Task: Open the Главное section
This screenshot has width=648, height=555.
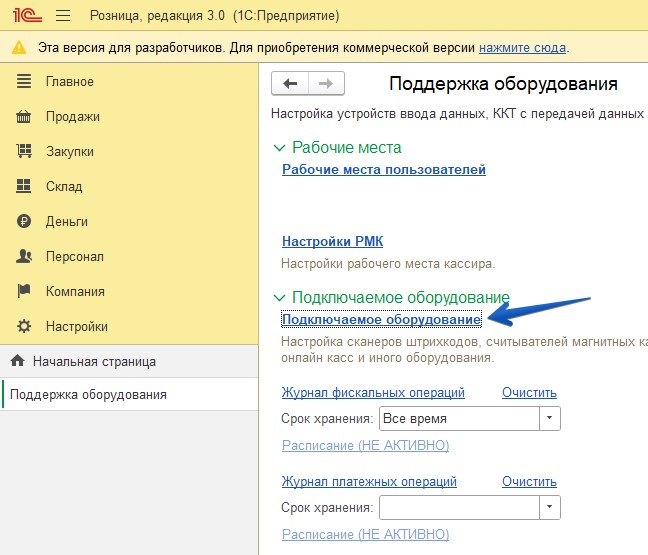Action: [x=69, y=81]
